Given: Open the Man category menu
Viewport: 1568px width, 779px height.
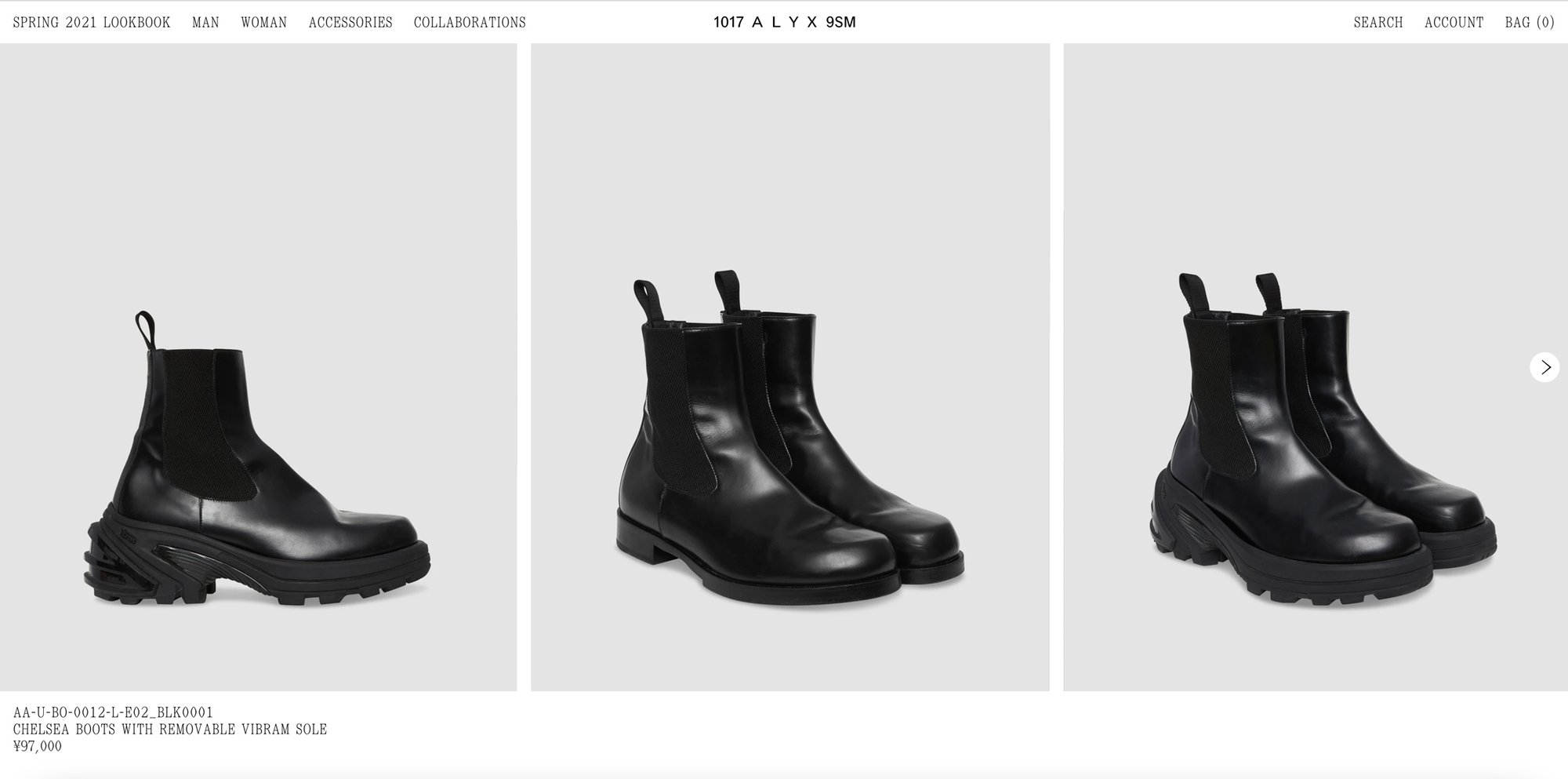Looking at the screenshot, I should coord(205,22).
